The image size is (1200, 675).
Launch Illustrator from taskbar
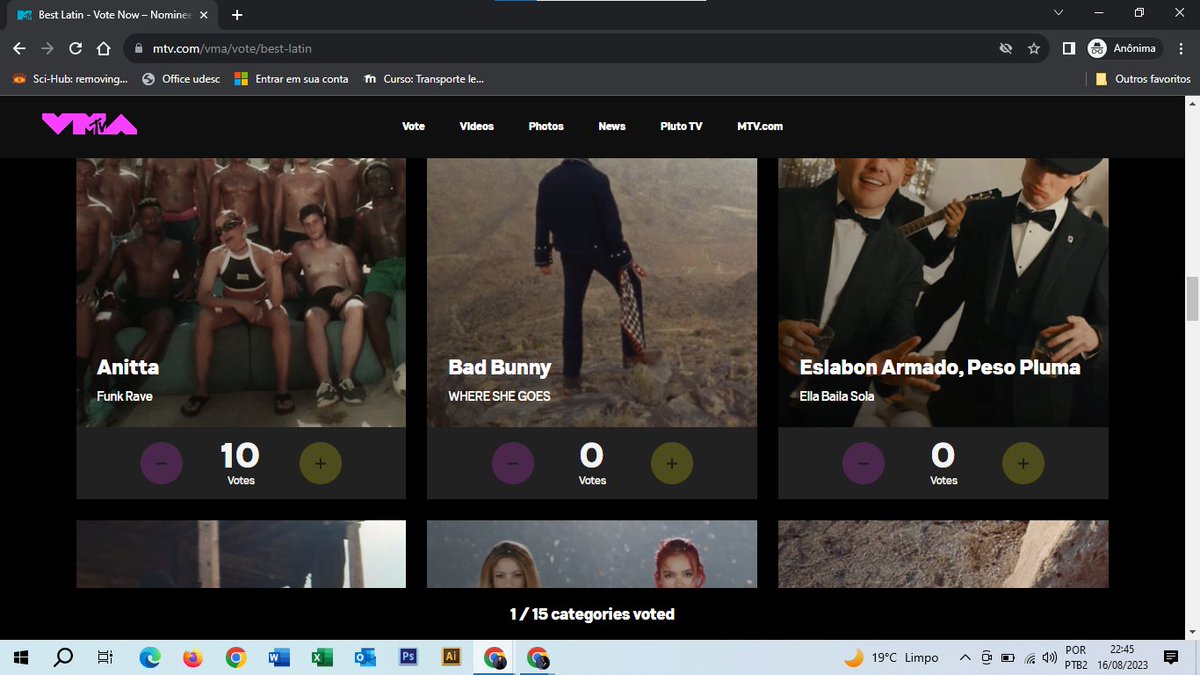point(451,657)
